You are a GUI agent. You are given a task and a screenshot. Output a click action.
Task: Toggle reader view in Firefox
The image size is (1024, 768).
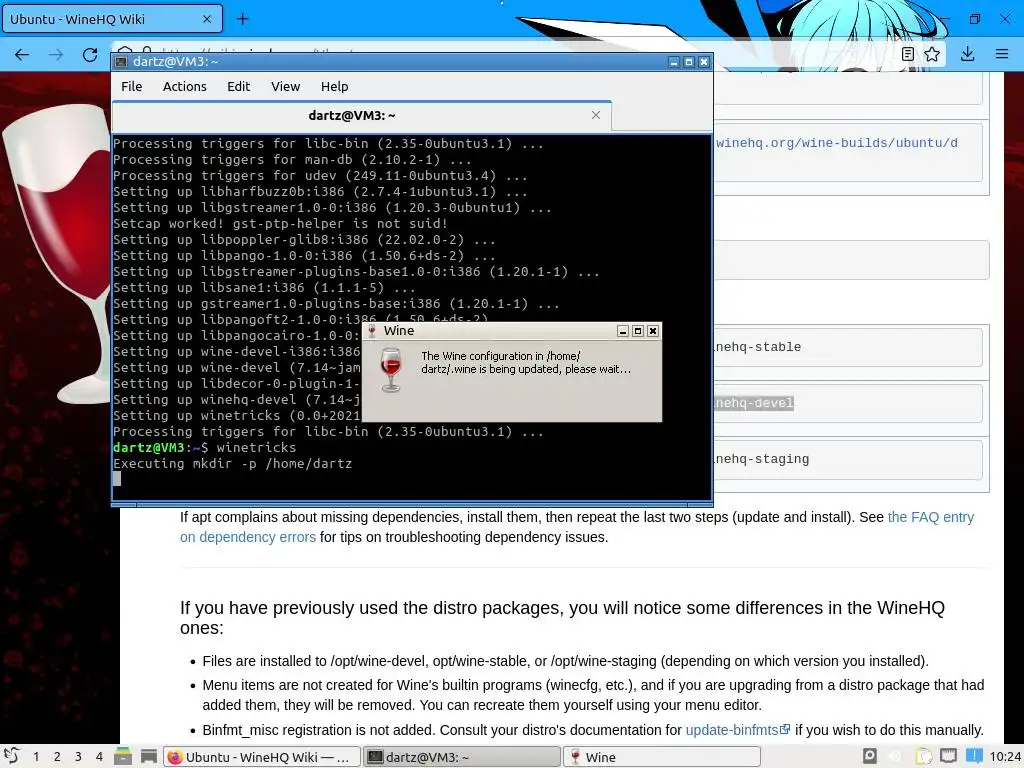point(907,54)
